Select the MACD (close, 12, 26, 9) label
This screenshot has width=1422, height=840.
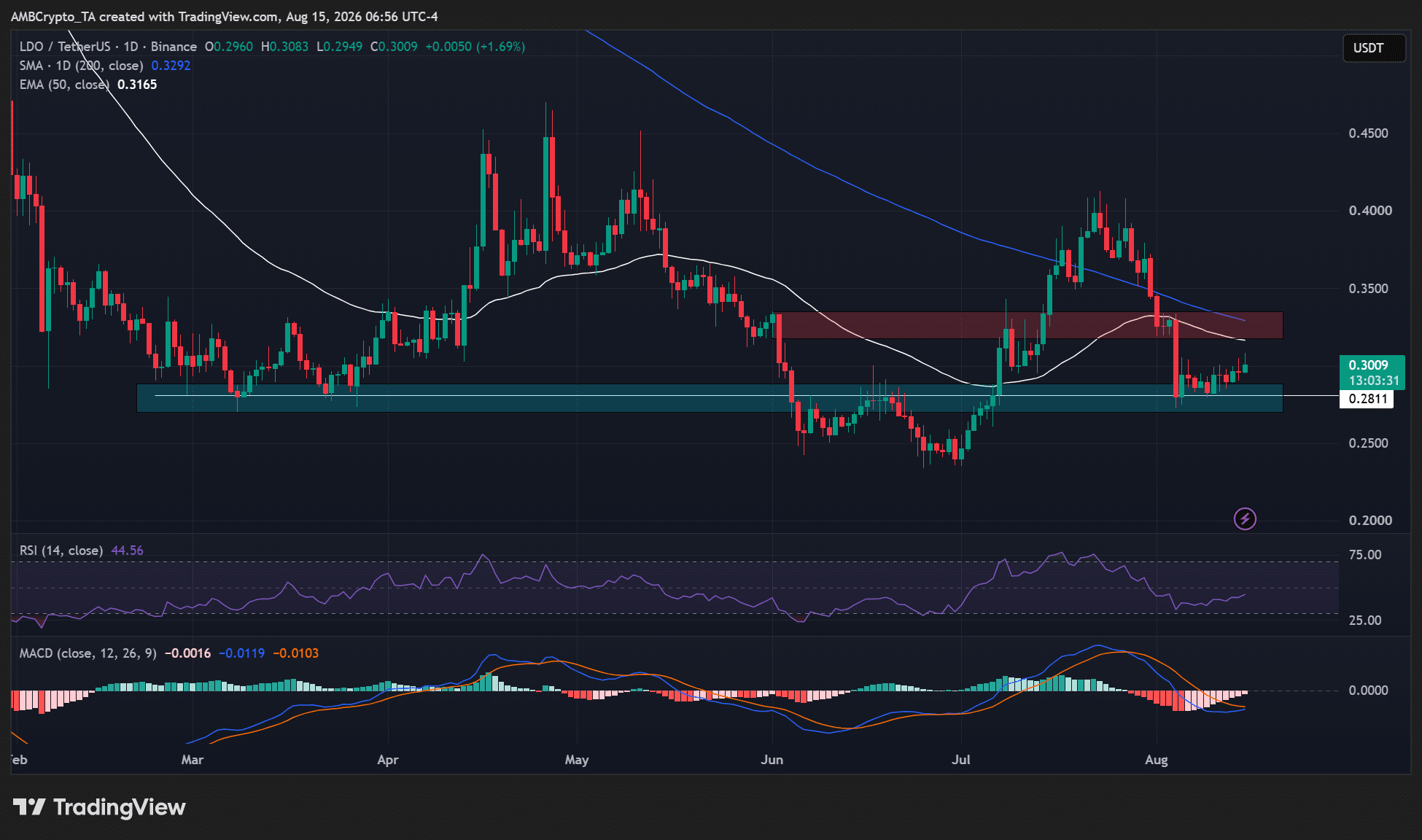tap(88, 653)
